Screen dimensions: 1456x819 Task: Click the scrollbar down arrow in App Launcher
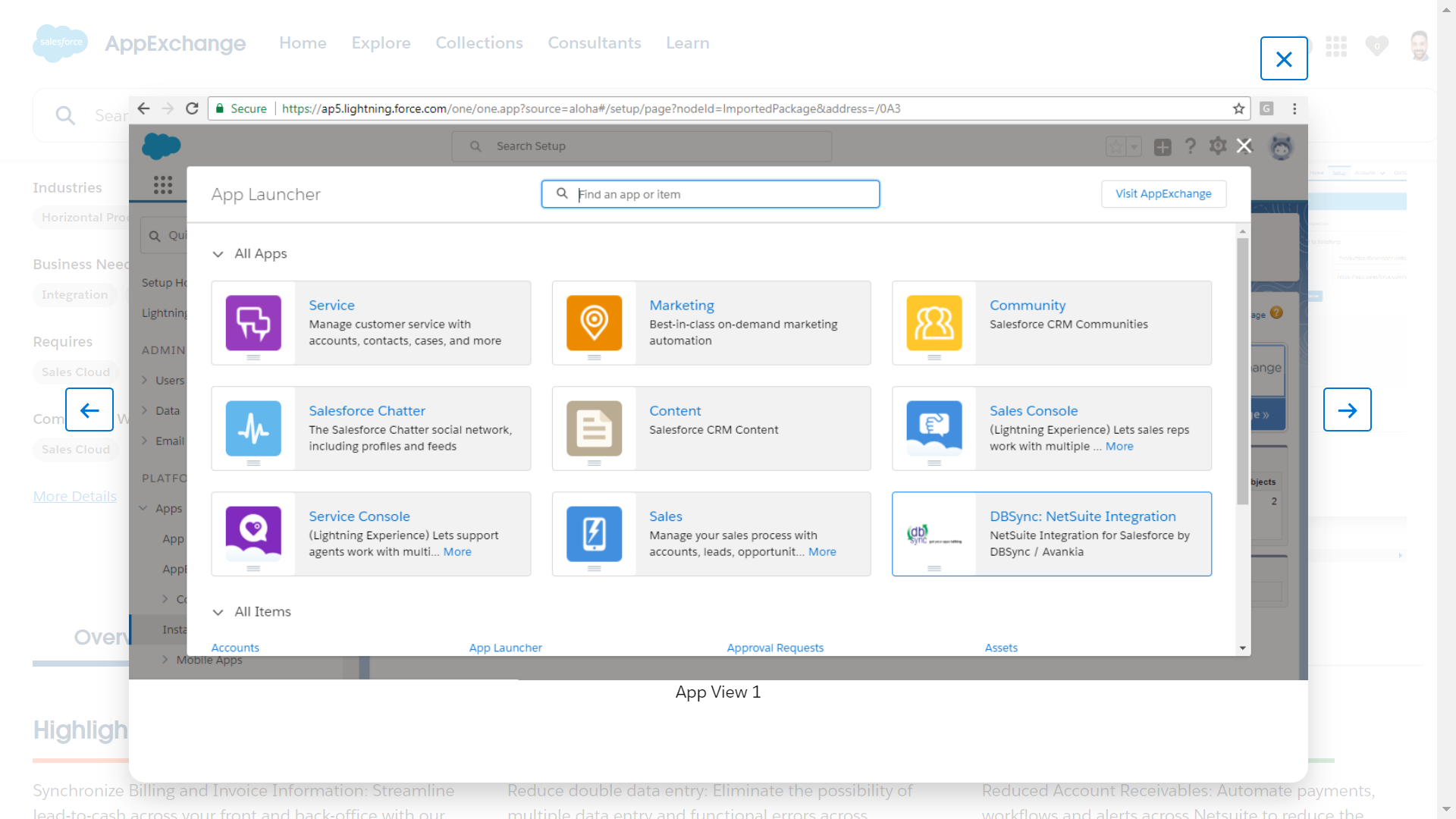click(x=1242, y=648)
